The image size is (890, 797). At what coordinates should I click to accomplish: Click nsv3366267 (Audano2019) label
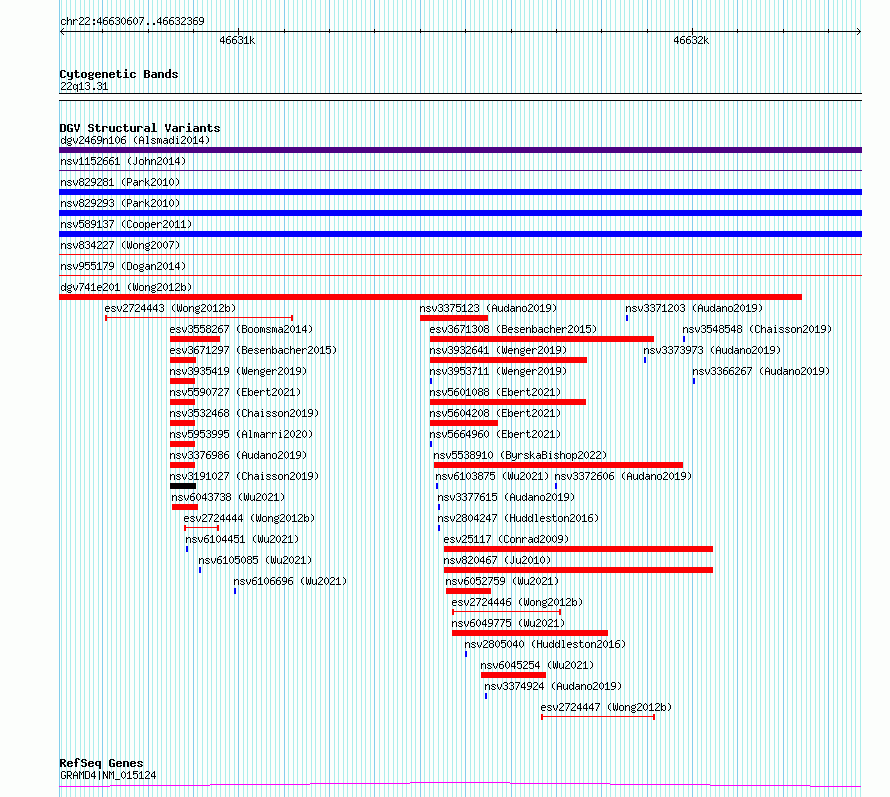tap(761, 371)
